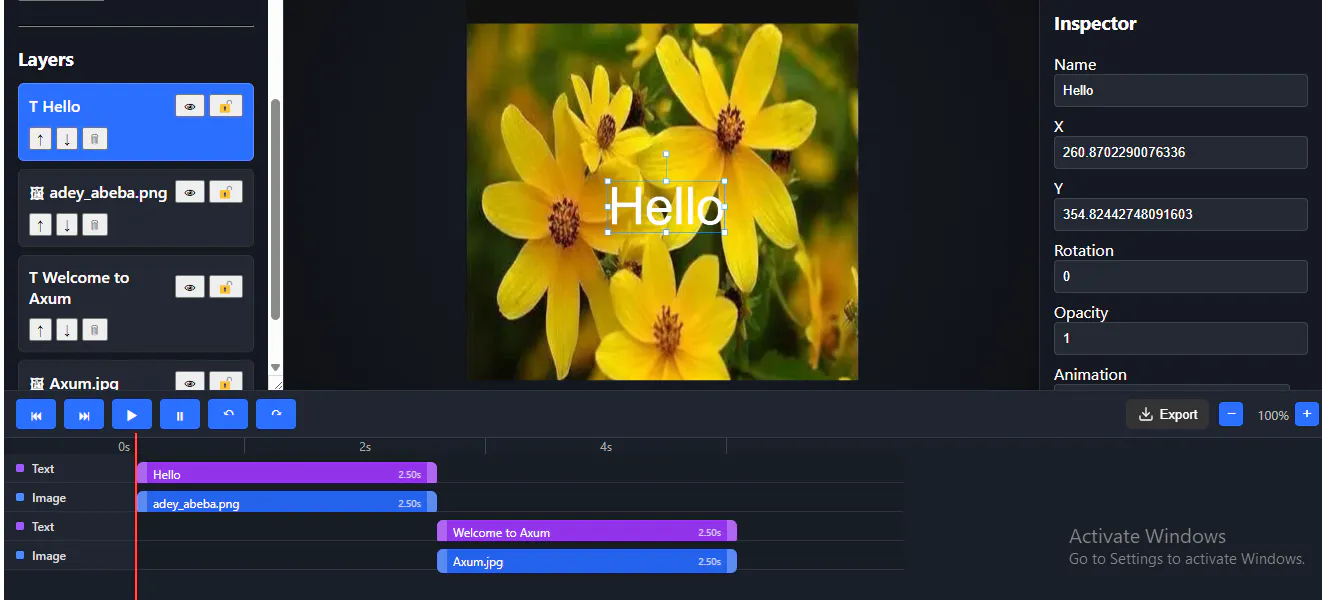Toggle lock on Welcome to Axum layer
The width and height of the screenshot is (1322, 600).
(226, 287)
